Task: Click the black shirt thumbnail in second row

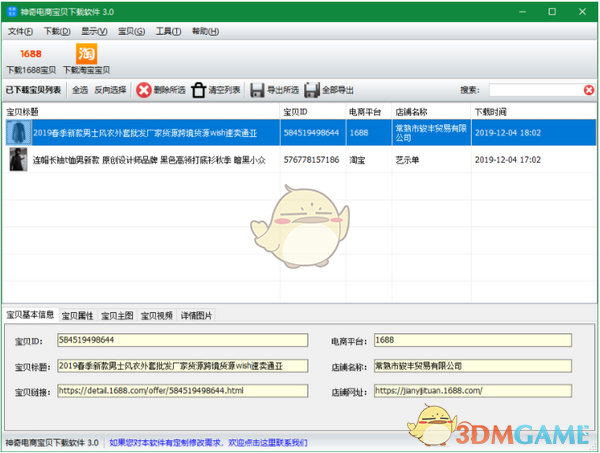Action: (x=18, y=160)
